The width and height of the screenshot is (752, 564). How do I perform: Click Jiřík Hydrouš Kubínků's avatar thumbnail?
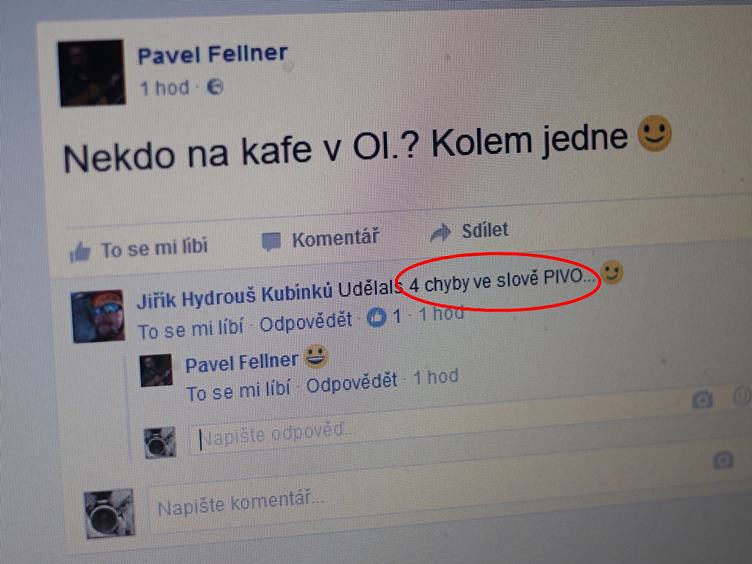pyautogui.click(x=98, y=316)
